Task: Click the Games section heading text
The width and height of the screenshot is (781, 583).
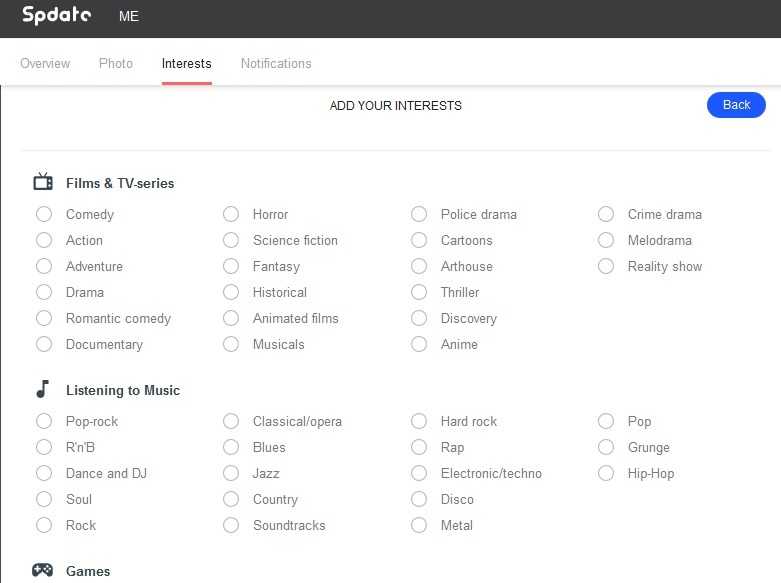Action: [88, 571]
